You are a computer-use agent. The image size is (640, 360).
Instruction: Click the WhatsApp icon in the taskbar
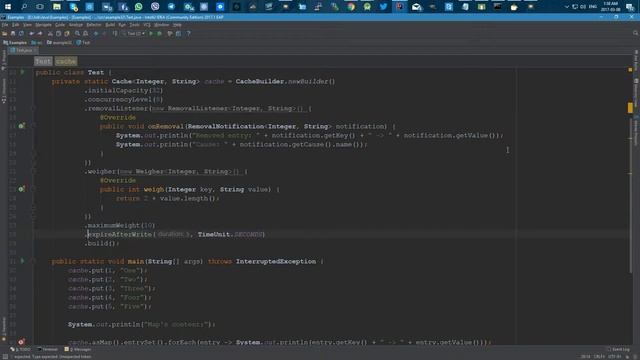(139, 7)
